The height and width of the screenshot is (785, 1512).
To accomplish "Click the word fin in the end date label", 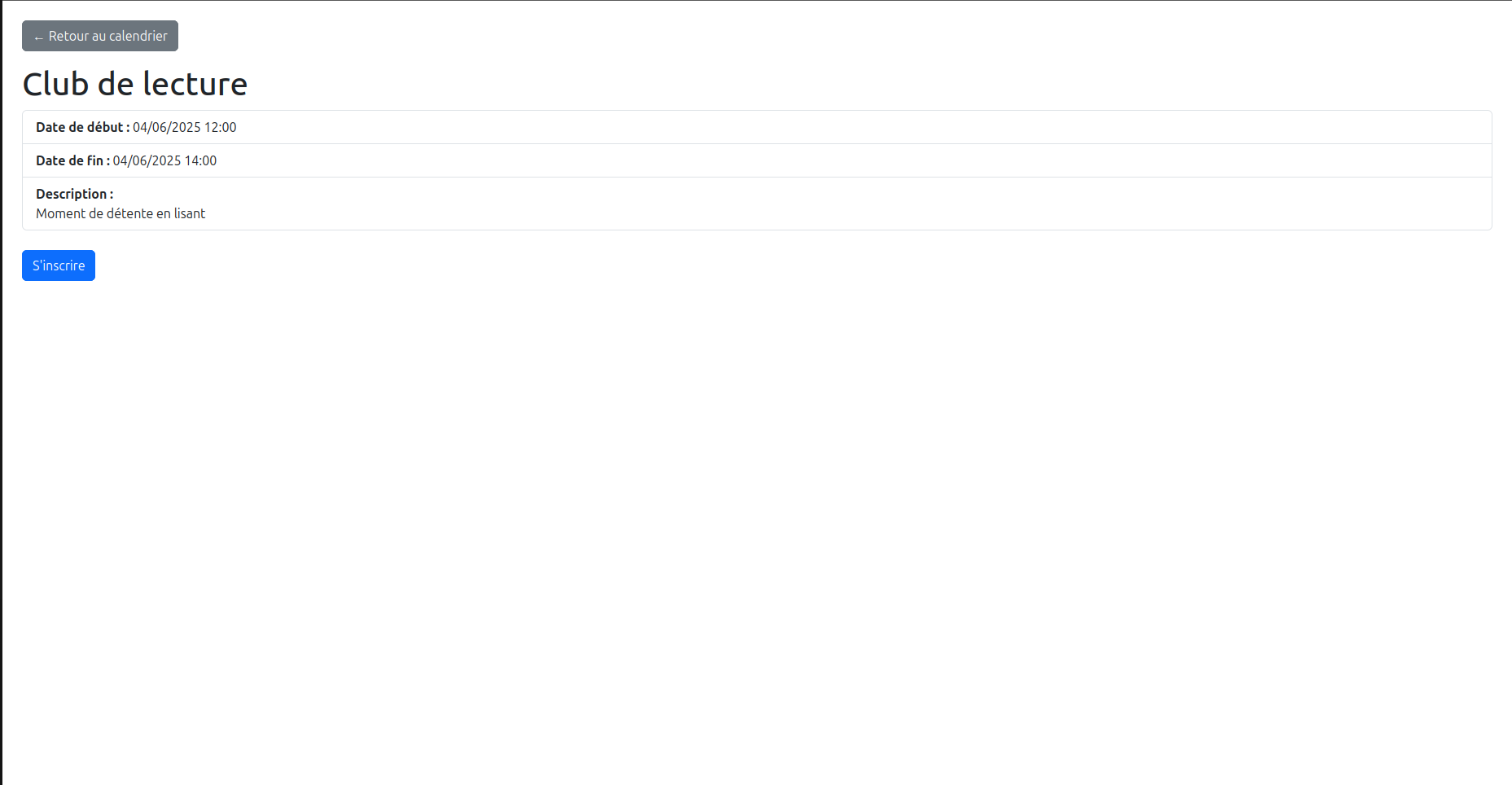I will pos(95,160).
